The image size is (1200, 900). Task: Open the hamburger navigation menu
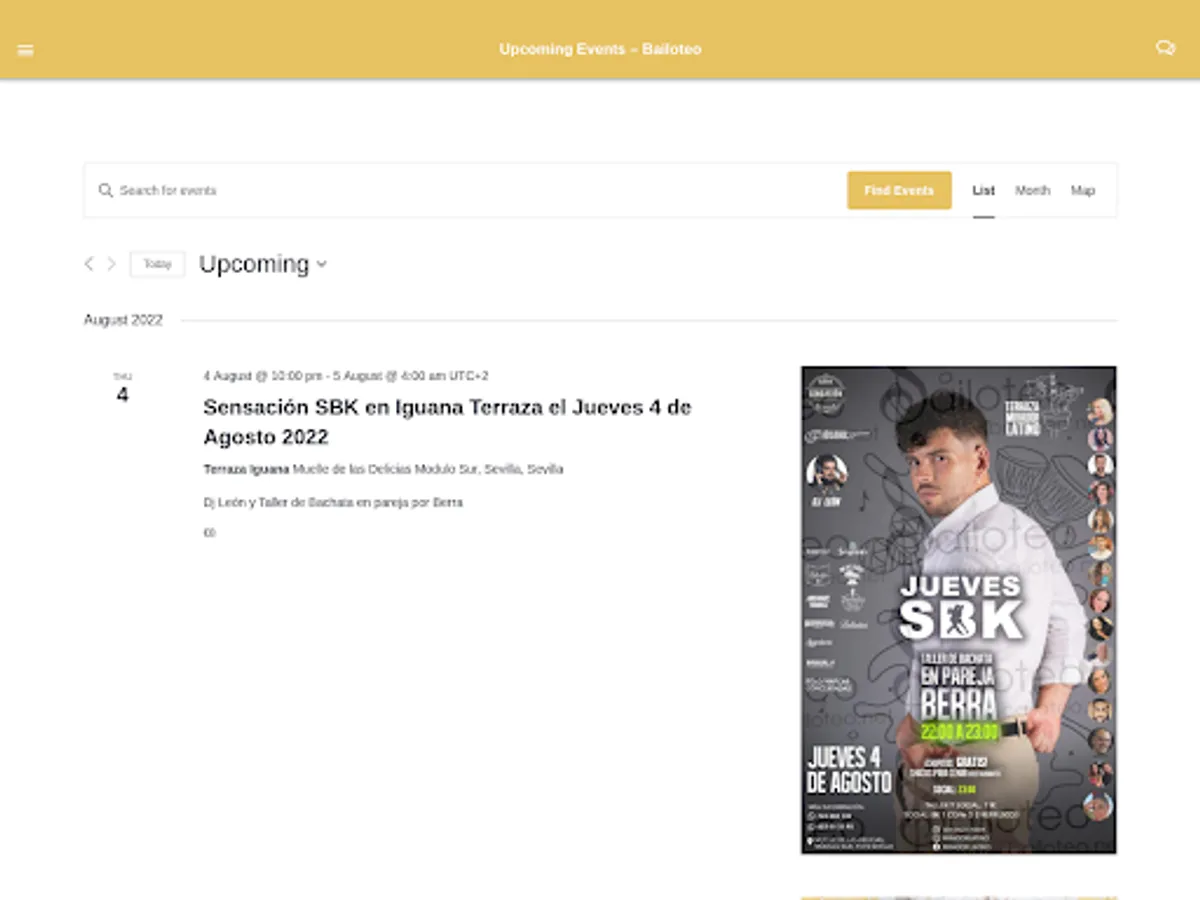(x=25, y=49)
